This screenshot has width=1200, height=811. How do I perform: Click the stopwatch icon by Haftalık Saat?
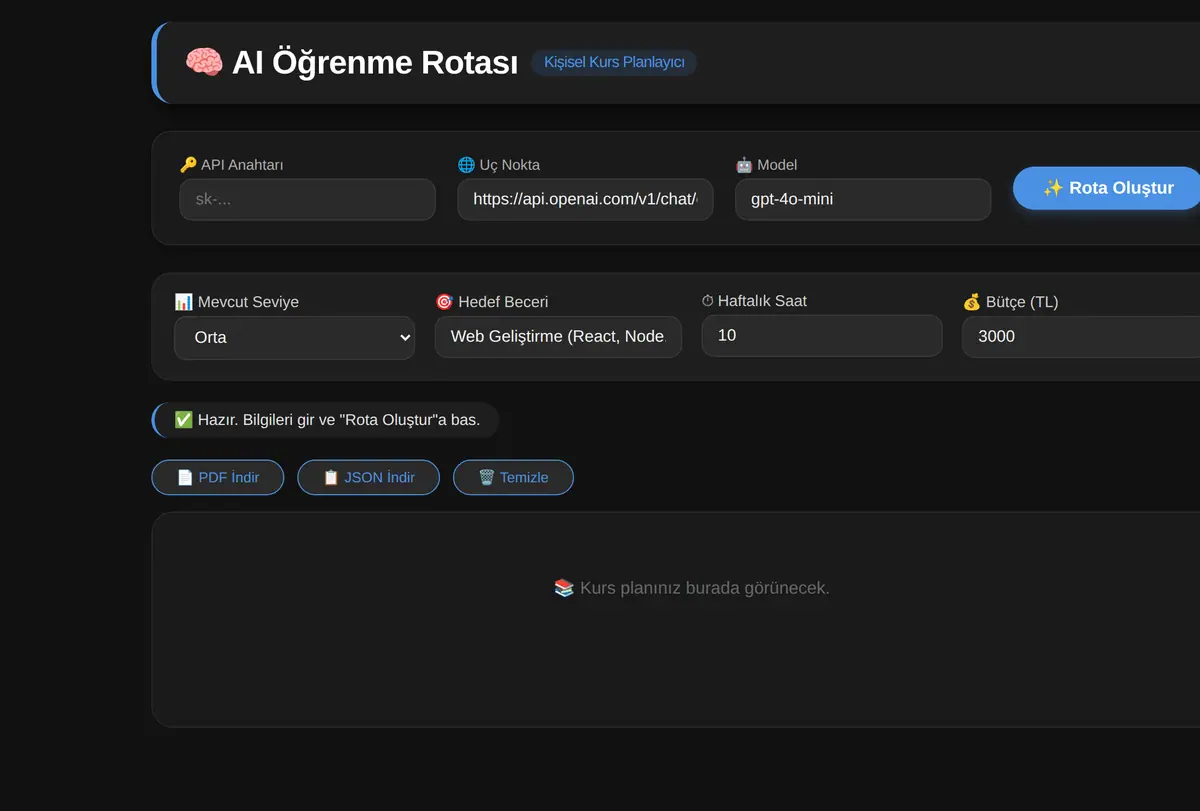[708, 301]
